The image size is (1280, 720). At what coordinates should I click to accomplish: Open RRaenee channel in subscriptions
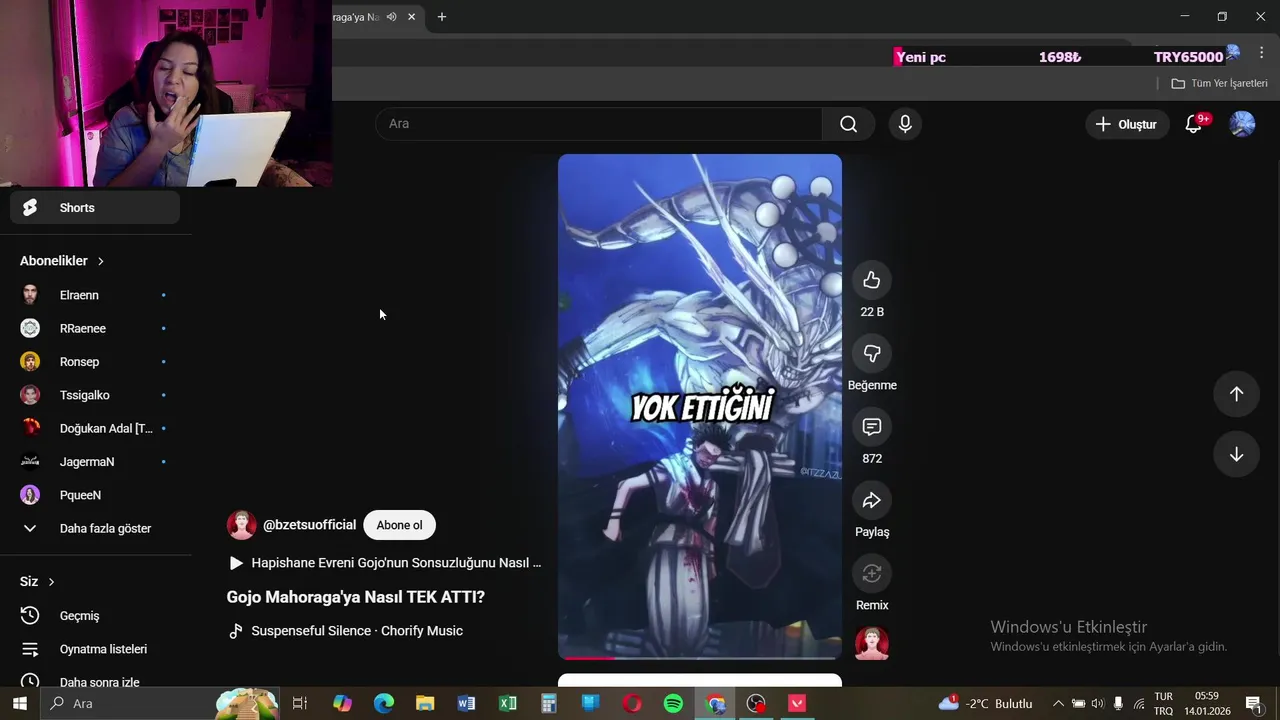click(95, 328)
